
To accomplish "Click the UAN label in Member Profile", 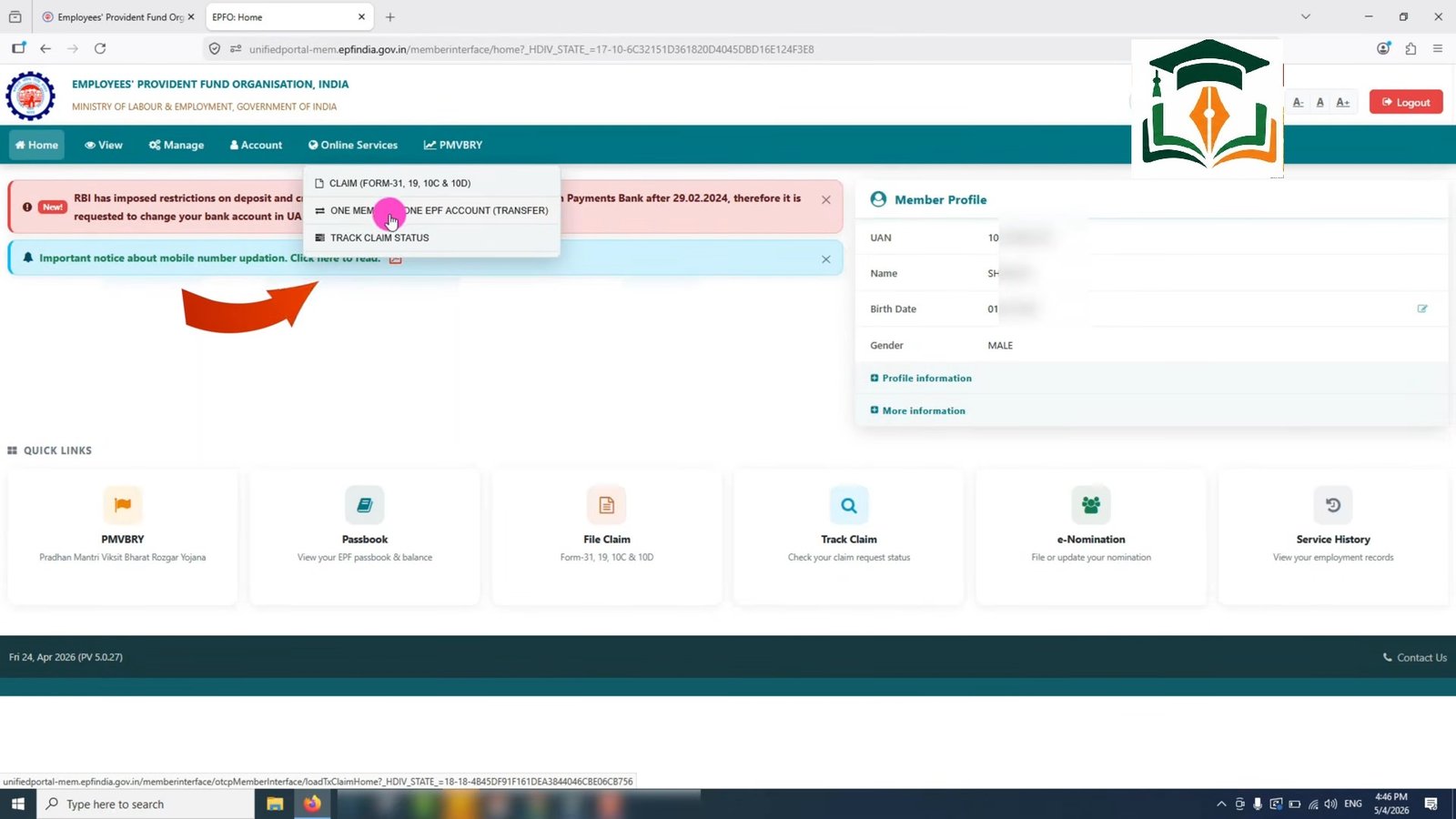I will (881, 238).
